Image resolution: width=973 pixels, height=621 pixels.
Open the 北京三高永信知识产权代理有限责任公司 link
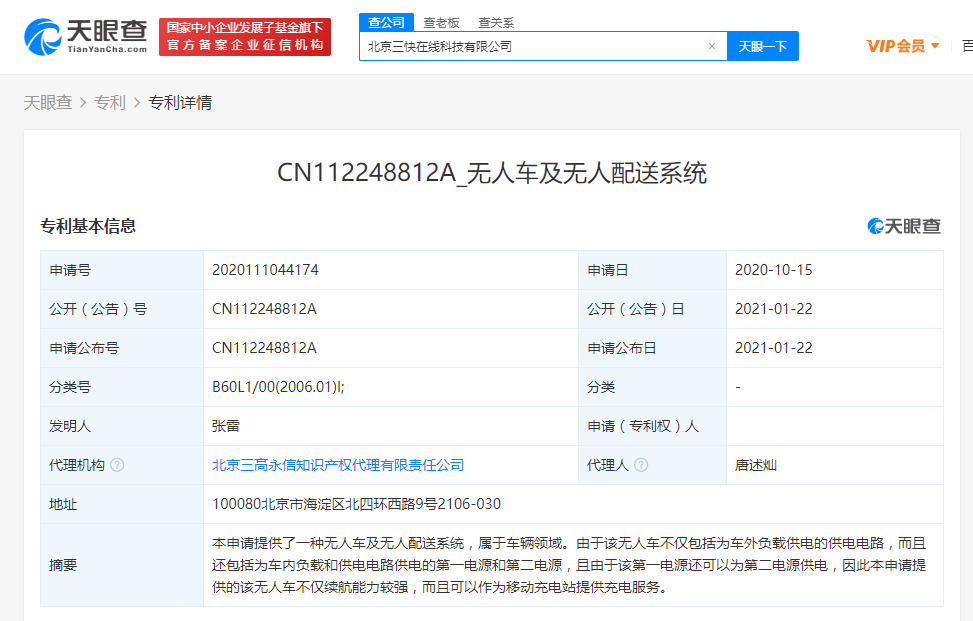point(338,465)
